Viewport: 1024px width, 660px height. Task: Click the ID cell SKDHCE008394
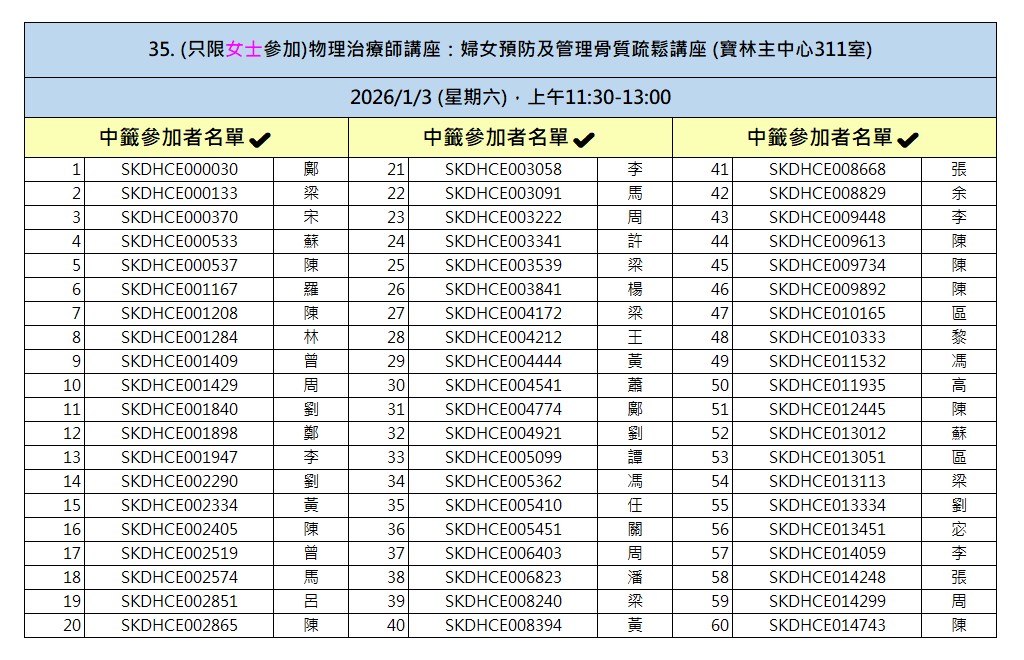click(x=503, y=625)
